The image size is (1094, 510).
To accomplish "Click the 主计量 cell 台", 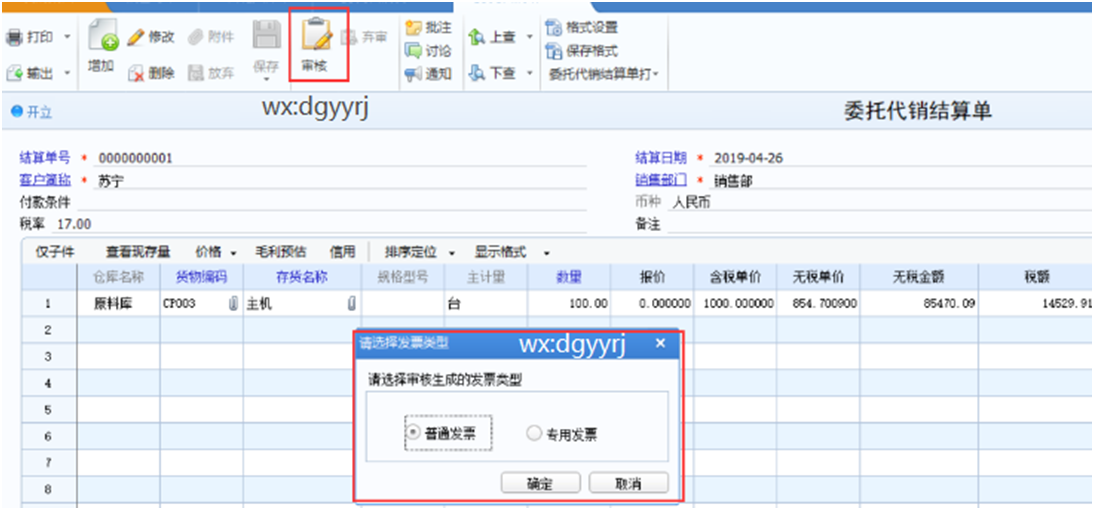I will 486,304.
